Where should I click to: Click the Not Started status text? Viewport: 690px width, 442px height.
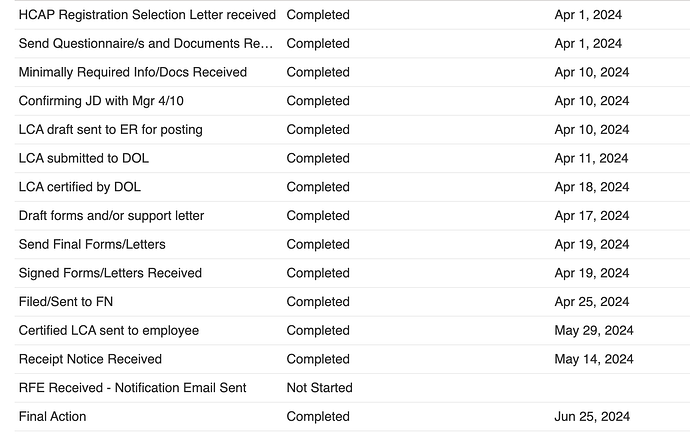pyautogui.click(x=319, y=387)
